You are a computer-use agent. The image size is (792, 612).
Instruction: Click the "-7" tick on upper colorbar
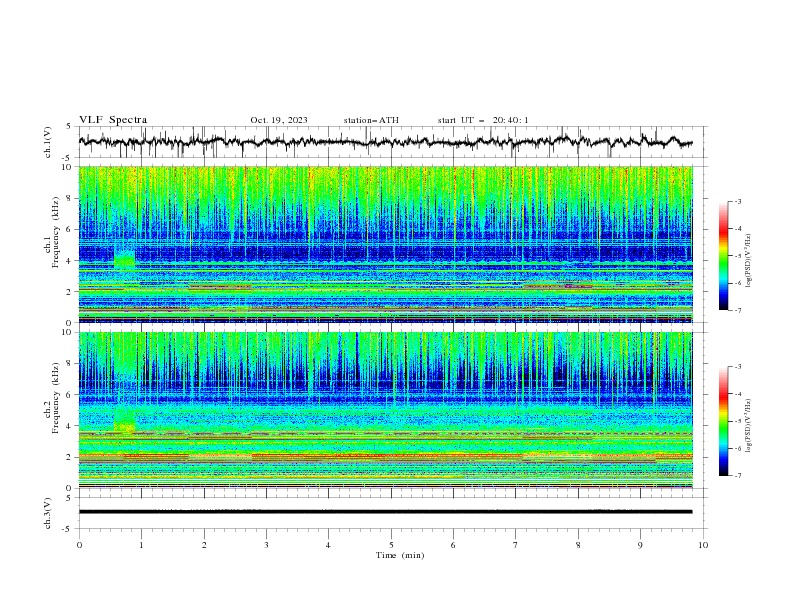tap(737, 311)
